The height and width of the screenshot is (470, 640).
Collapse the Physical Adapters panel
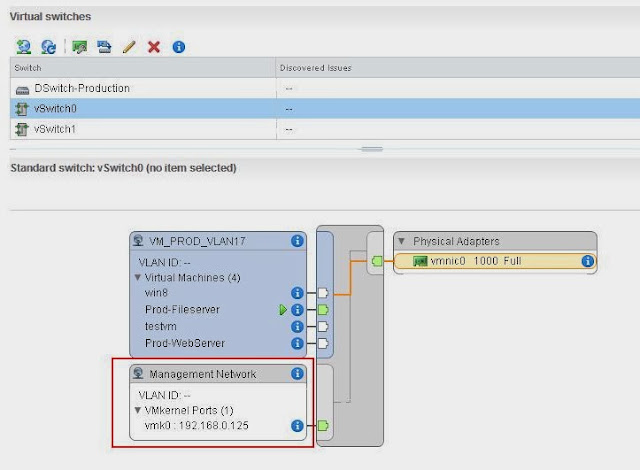click(402, 241)
